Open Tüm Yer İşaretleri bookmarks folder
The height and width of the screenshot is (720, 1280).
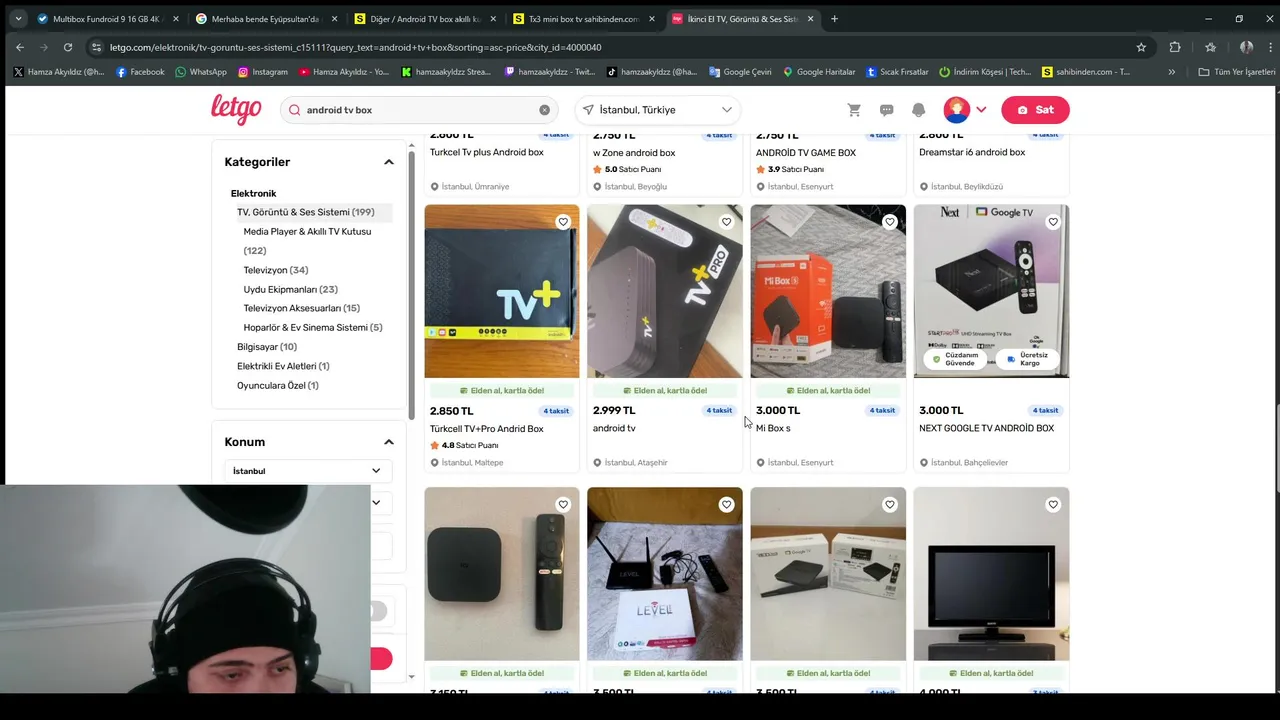(1238, 72)
